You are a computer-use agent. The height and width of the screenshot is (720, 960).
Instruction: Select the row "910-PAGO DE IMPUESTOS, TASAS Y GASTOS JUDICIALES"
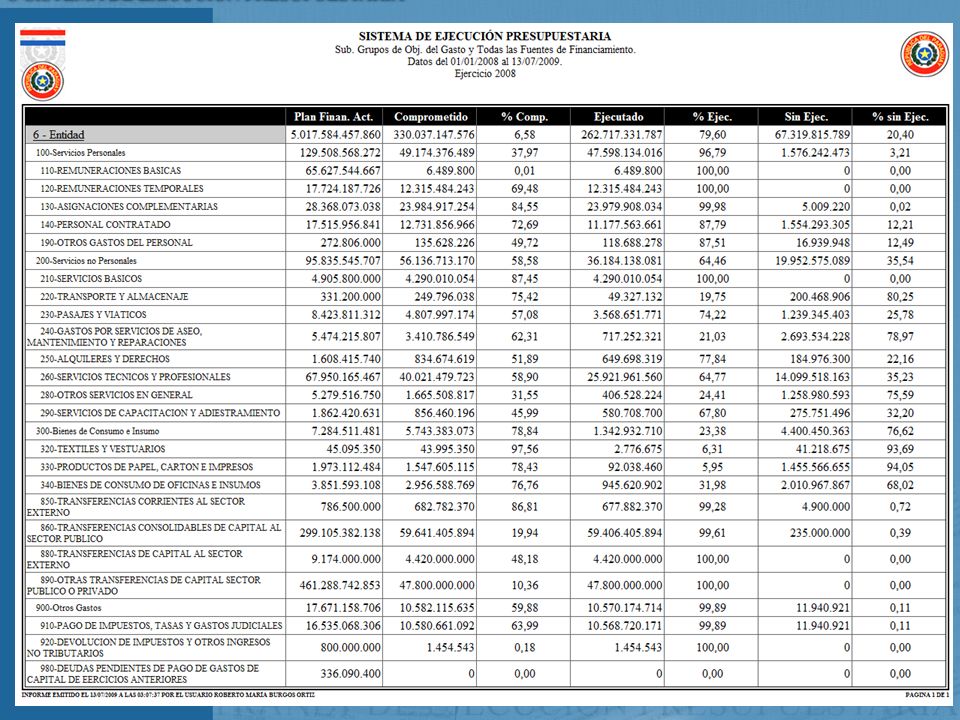click(485, 626)
